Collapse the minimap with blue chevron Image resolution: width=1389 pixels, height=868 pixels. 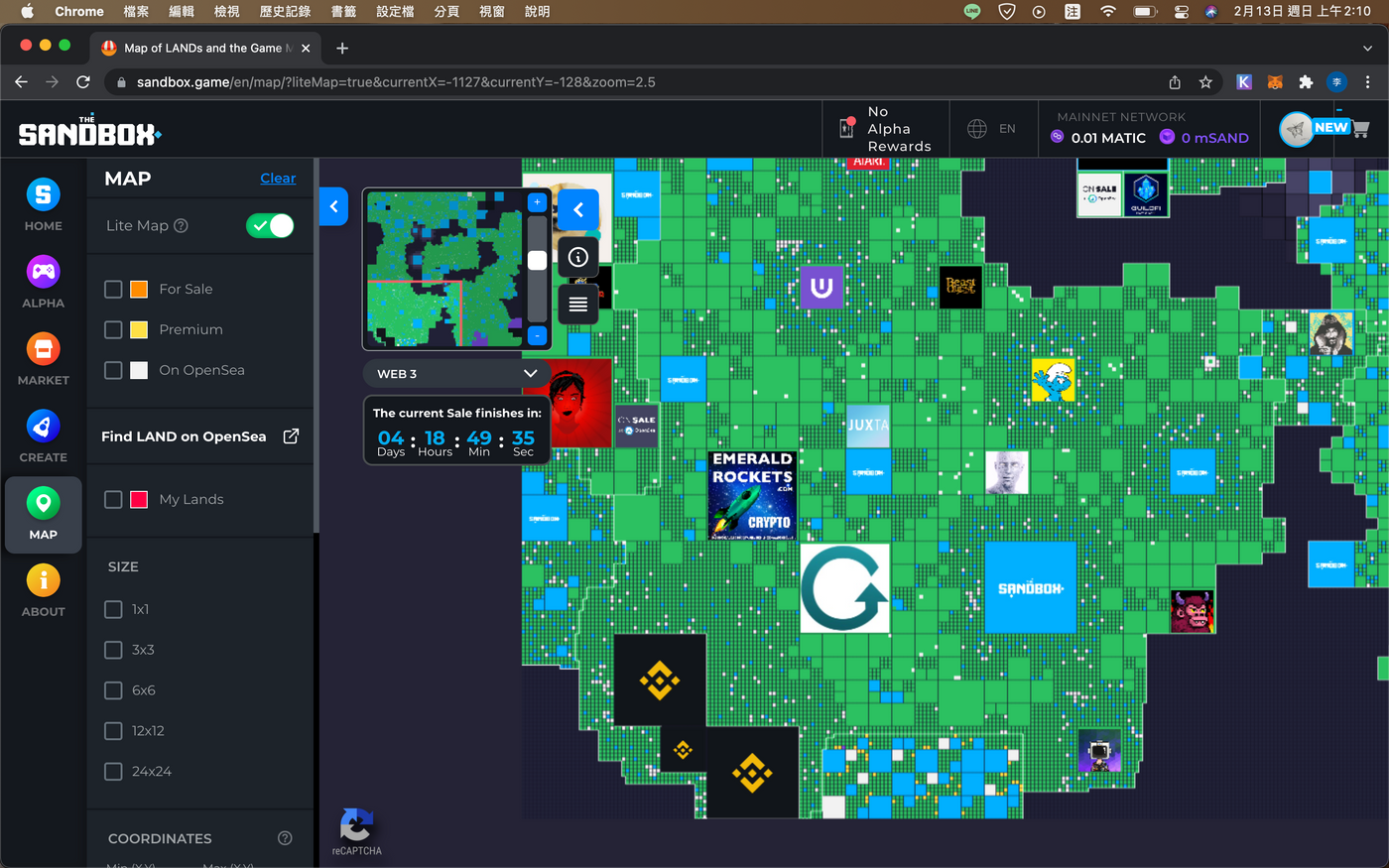tap(578, 210)
